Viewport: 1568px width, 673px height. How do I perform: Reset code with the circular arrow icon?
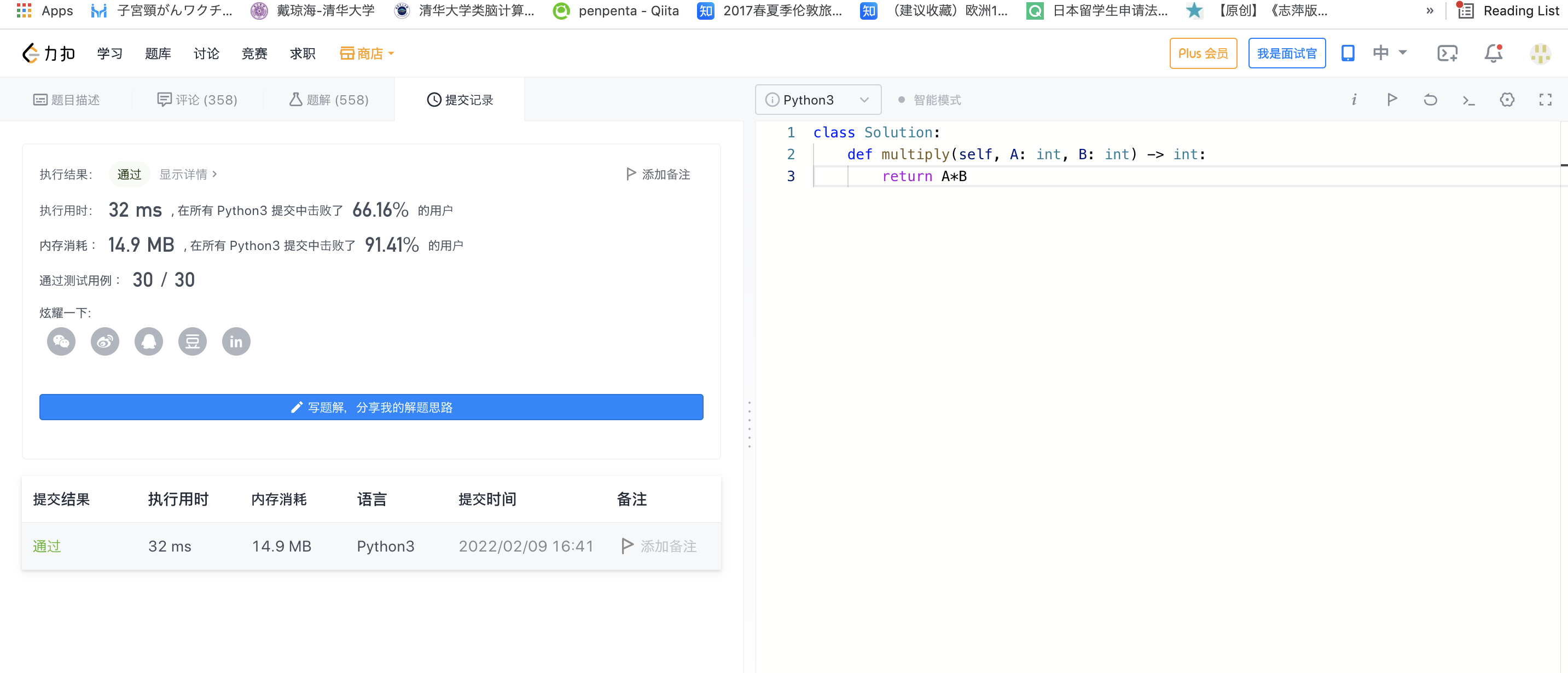[x=1431, y=100]
